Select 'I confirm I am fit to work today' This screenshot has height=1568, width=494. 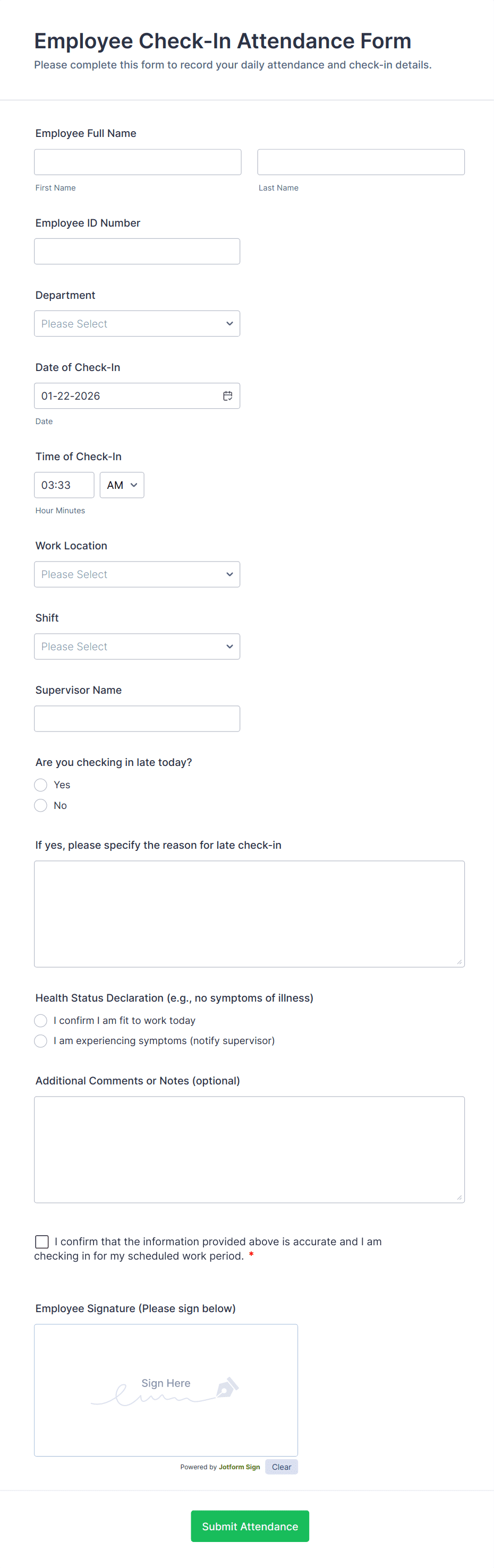(40, 1020)
